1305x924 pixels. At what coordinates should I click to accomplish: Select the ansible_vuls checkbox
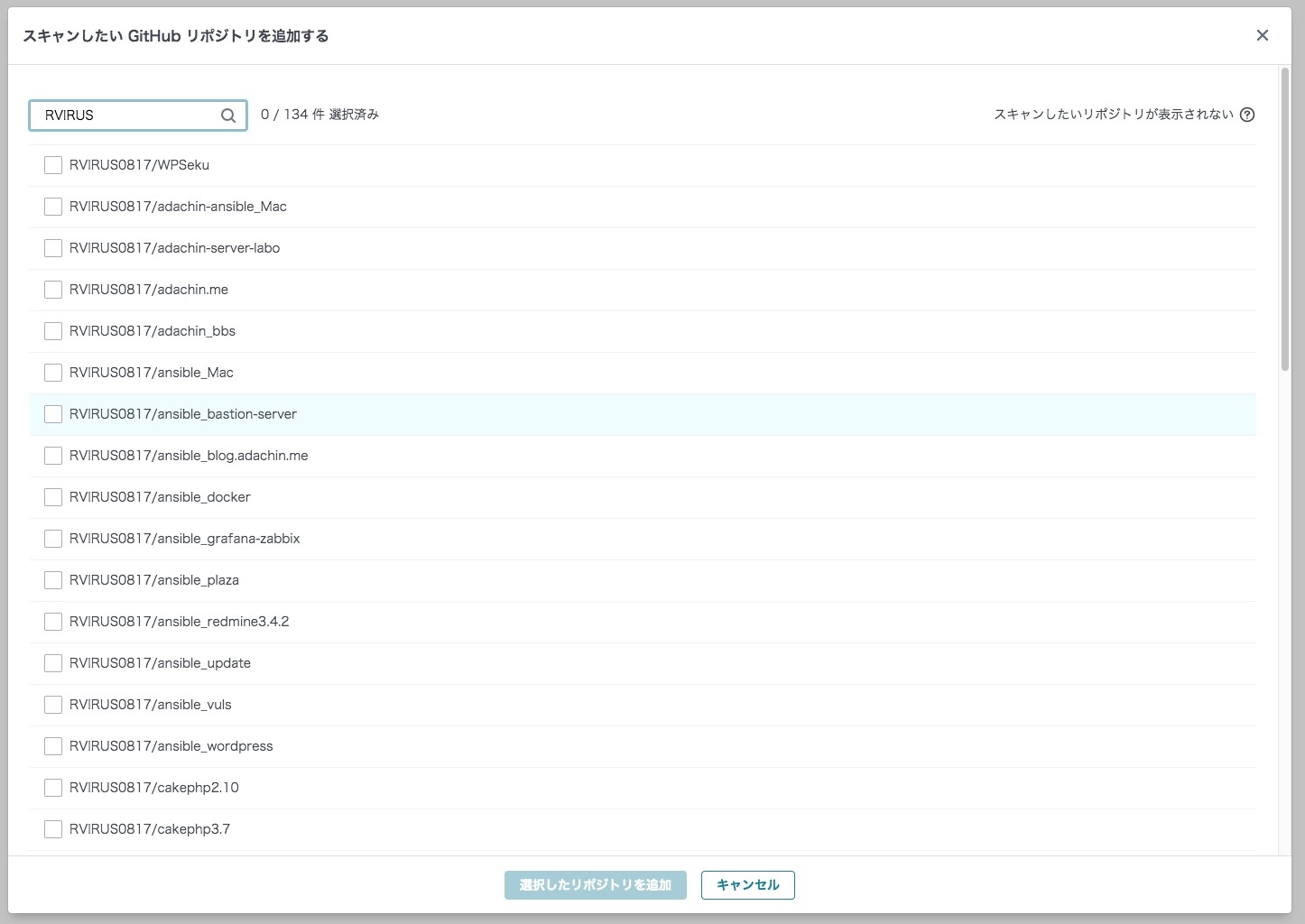click(53, 705)
